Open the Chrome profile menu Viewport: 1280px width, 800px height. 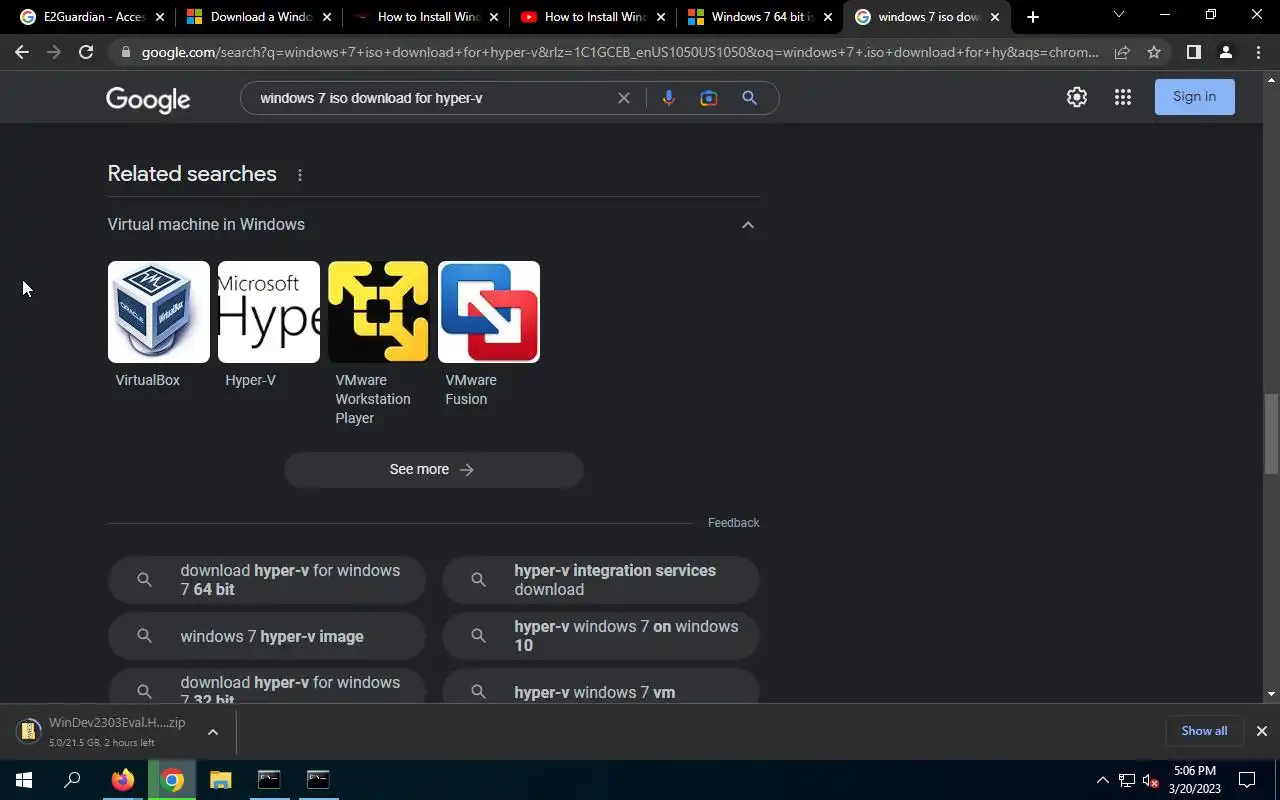(1225, 52)
